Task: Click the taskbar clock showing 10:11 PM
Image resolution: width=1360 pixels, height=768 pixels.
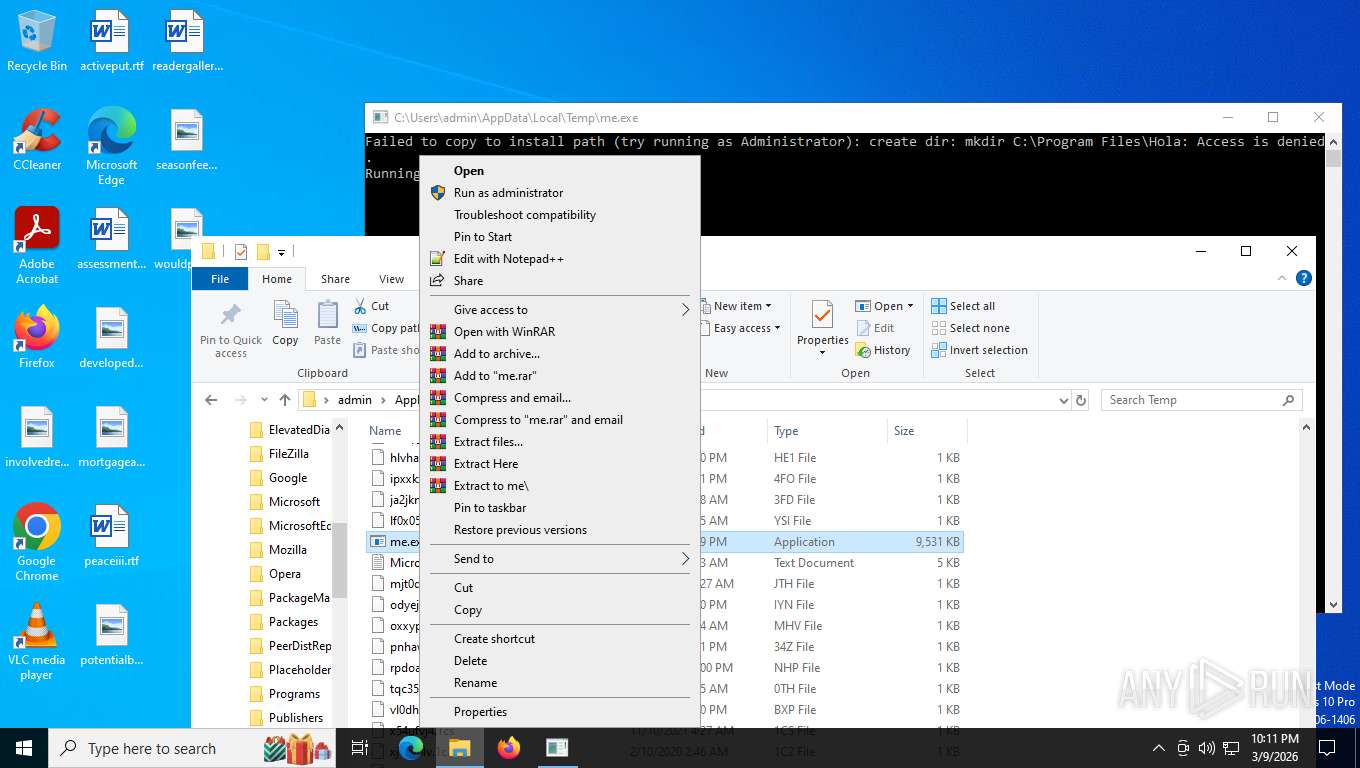Action: pos(1274,748)
